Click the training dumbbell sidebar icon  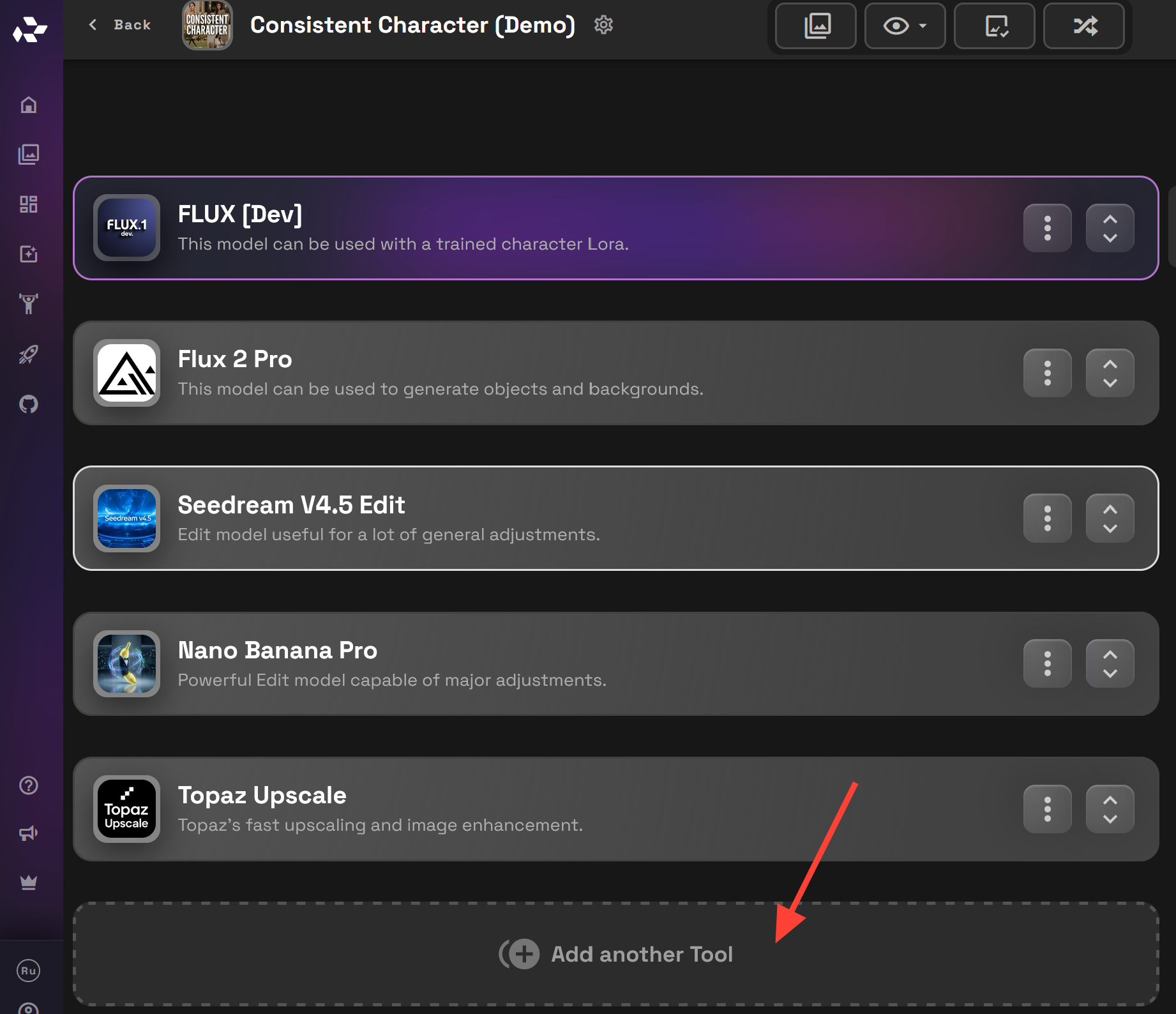click(29, 304)
